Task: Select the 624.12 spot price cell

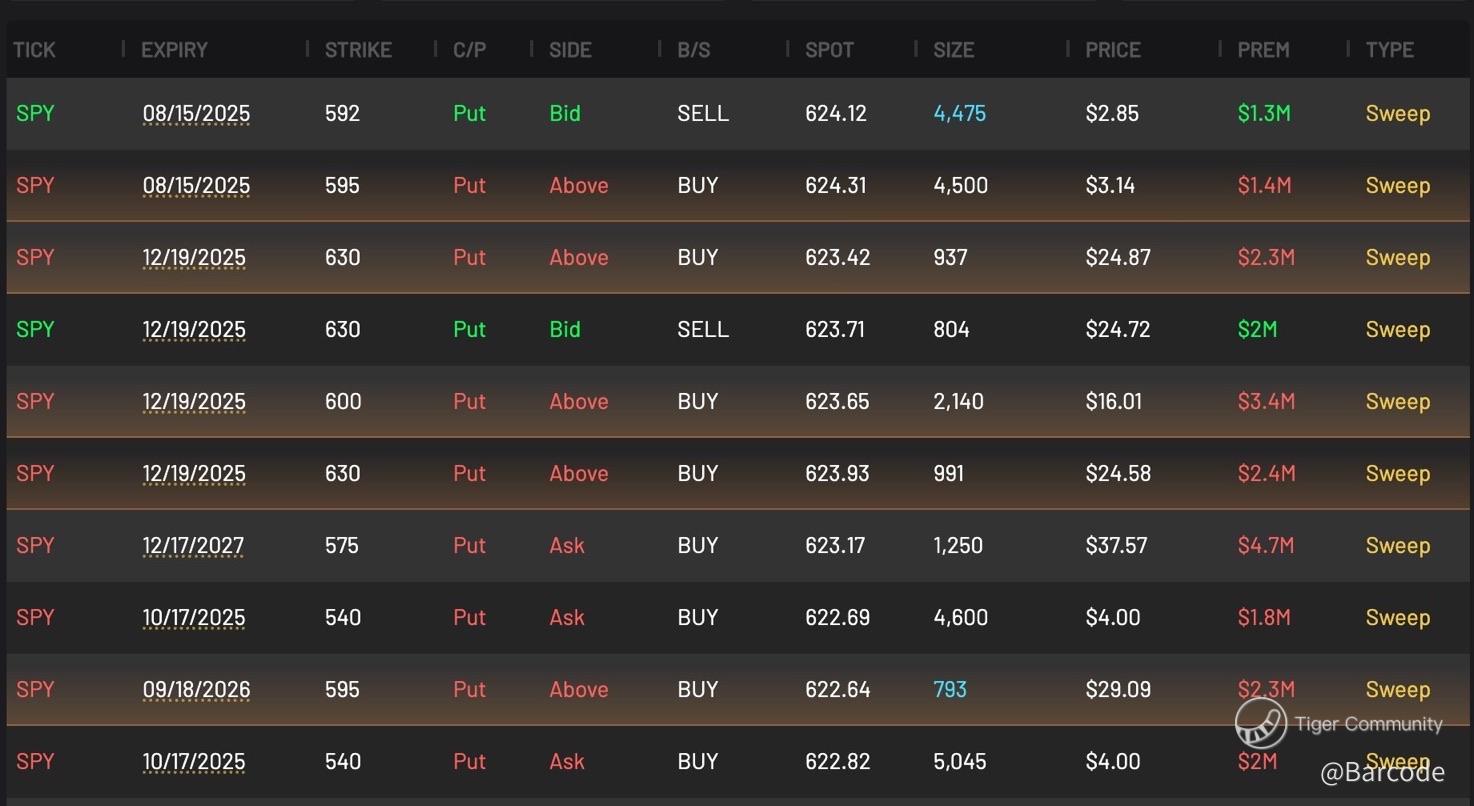Action: click(835, 114)
